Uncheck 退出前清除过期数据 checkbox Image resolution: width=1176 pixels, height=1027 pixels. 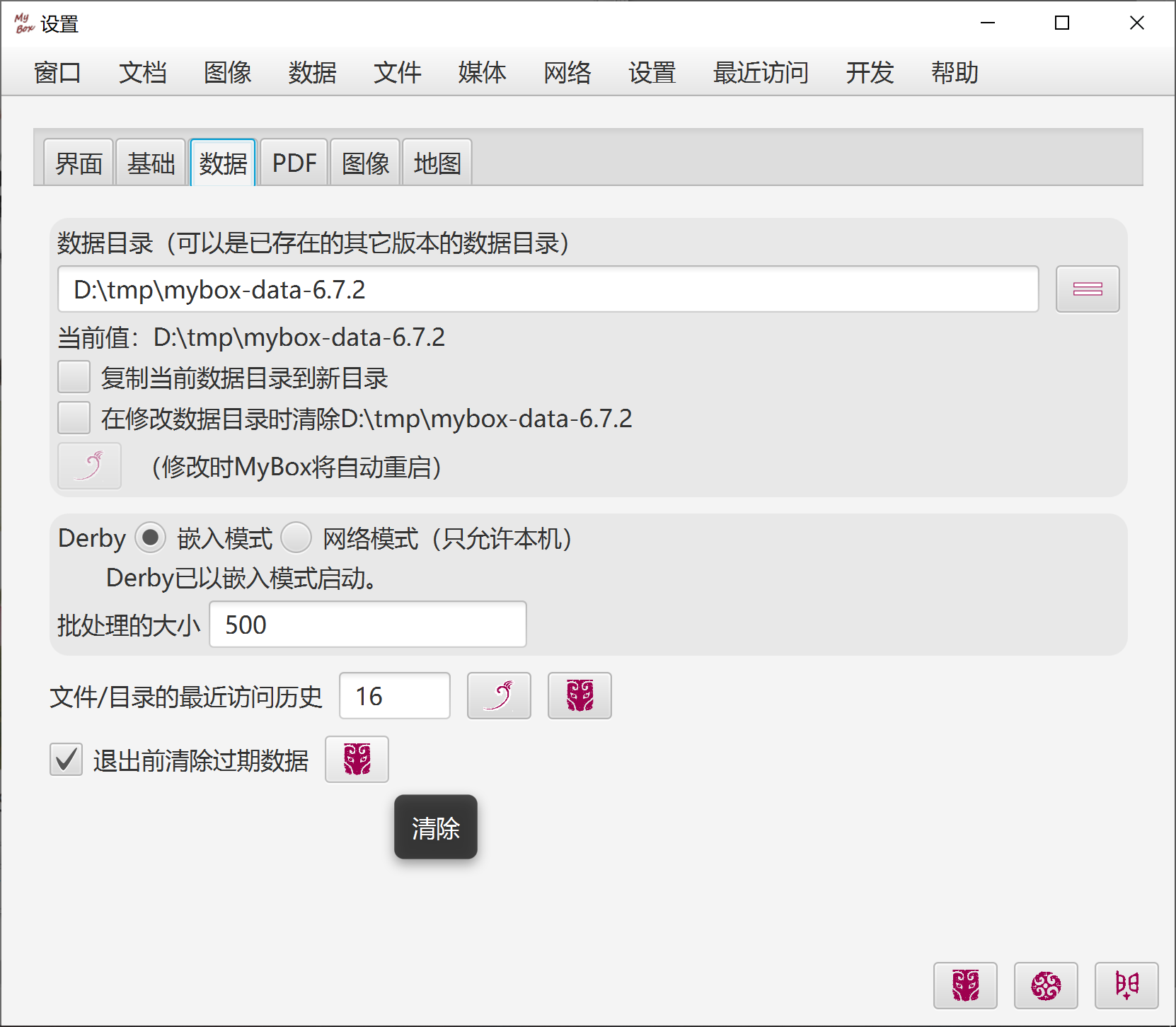pyautogui.click(x=66, y=760)
